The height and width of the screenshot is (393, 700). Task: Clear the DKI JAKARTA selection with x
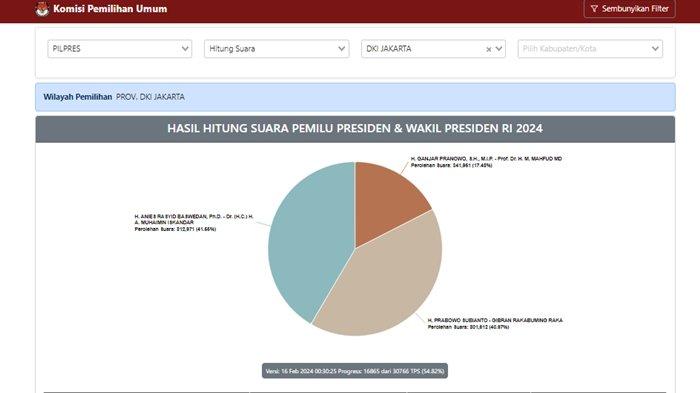488,49
